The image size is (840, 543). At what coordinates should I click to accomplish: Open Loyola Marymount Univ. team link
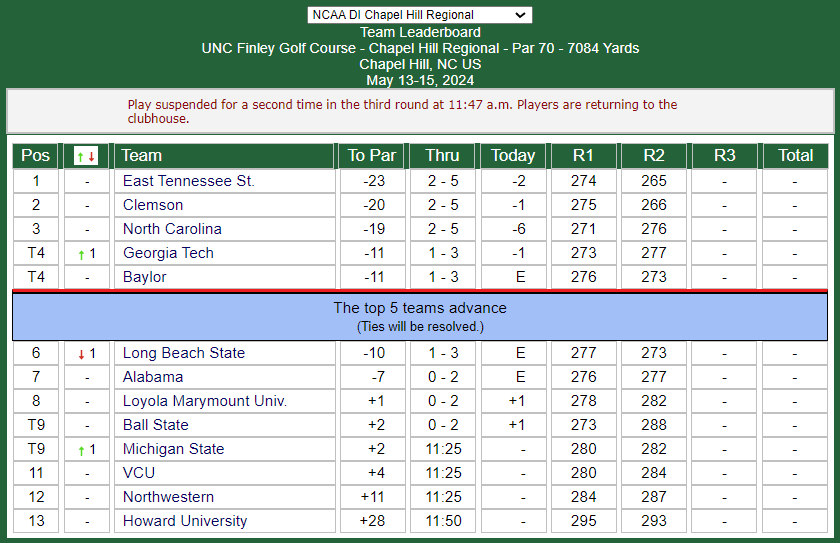pyautogui.click(x=205, y=401)
